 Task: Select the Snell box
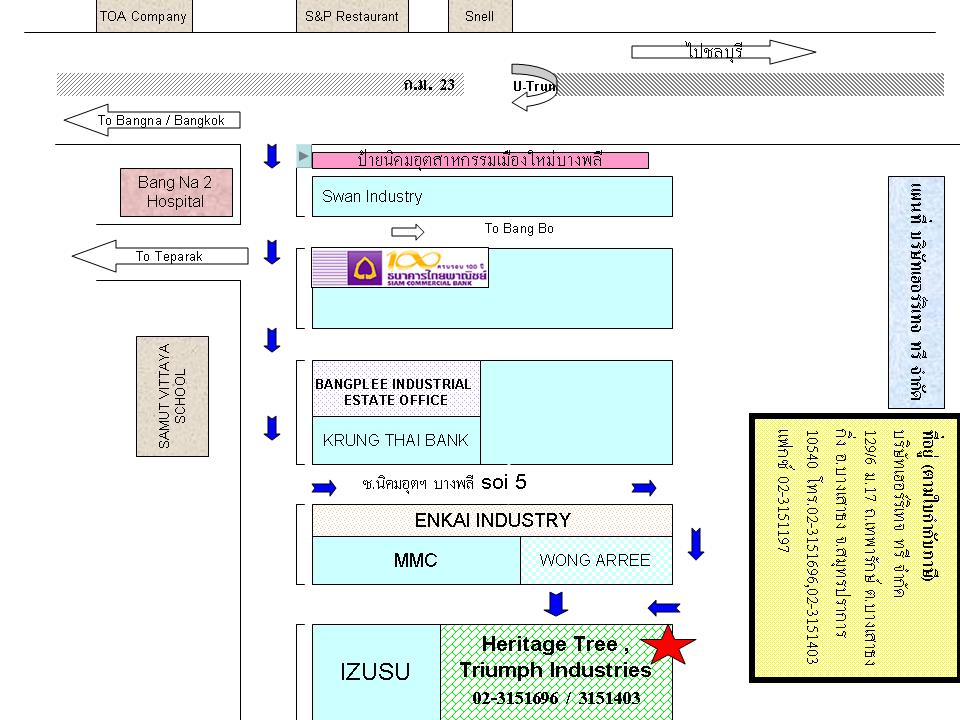click(480, 16)
